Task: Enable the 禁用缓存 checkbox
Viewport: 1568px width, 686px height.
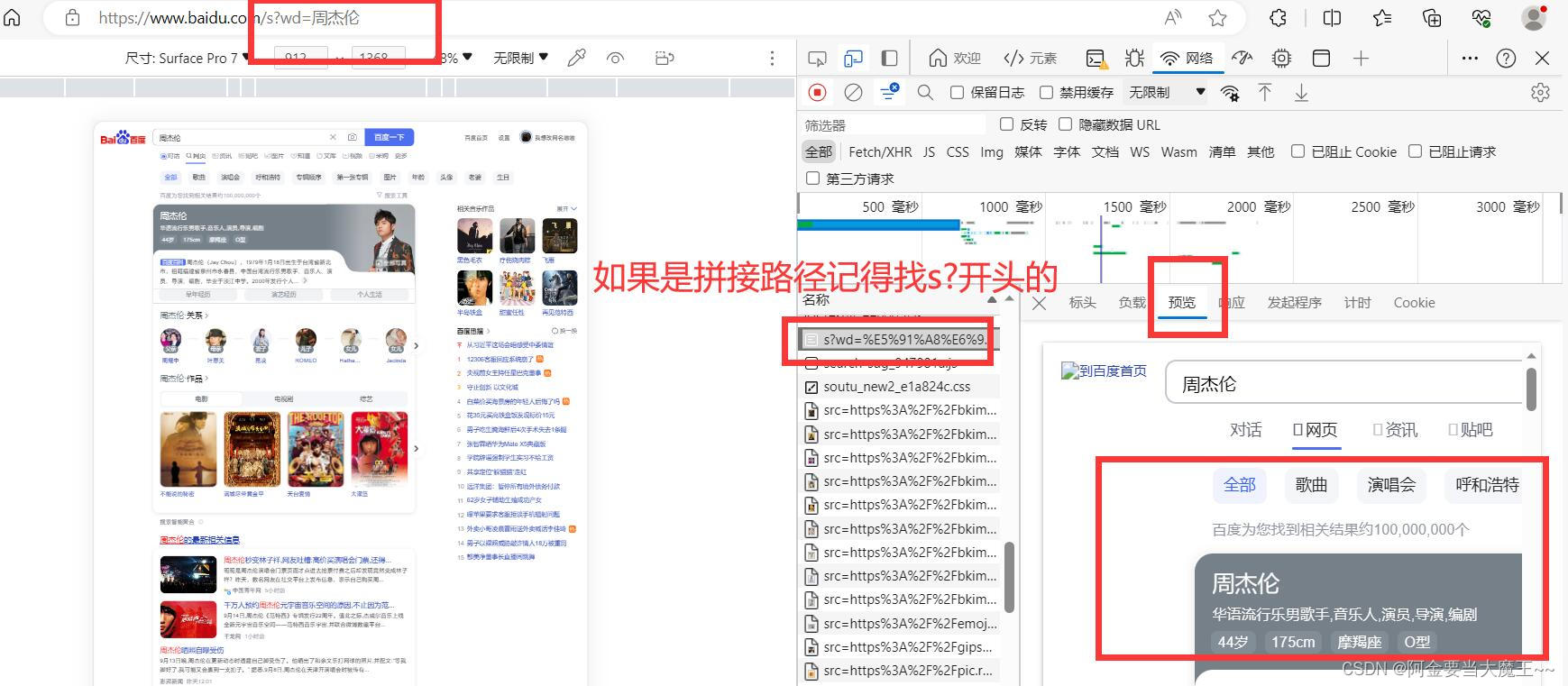Action: tap(1046, 93)
